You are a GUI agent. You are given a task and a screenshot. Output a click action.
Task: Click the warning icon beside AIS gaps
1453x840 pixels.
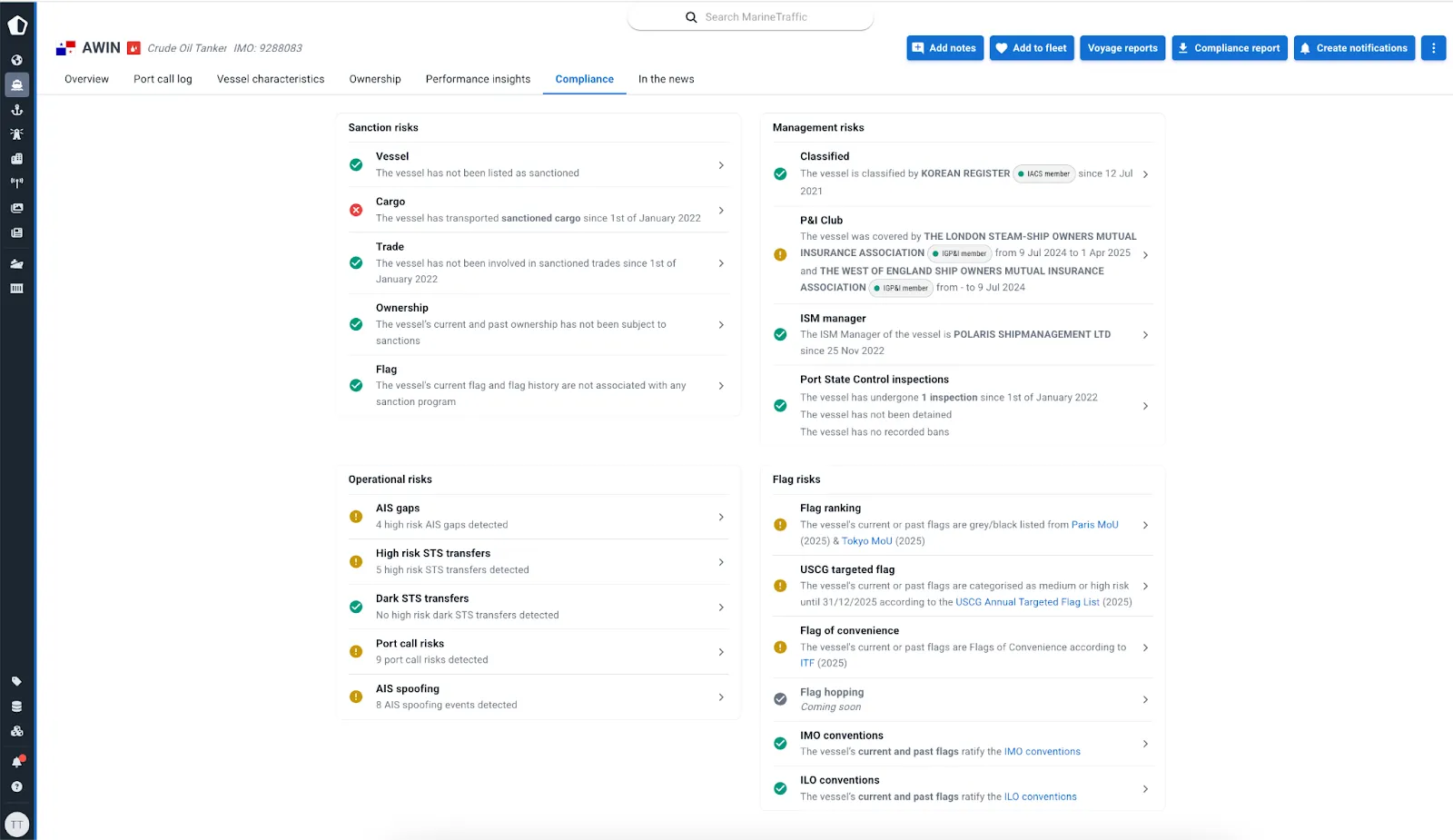click(356, 517)
